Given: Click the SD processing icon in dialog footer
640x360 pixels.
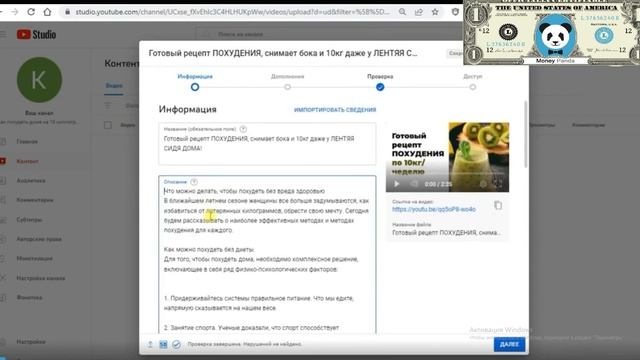Looking at the screenshot, I should point(163,344).
